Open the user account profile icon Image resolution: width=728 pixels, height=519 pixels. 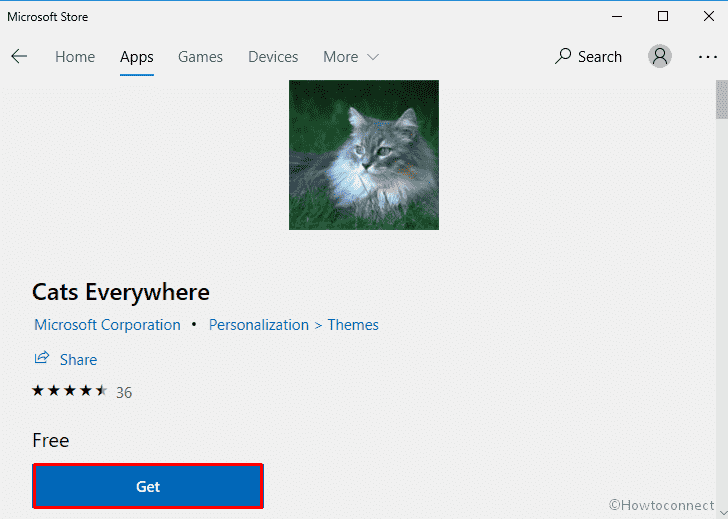659,56
